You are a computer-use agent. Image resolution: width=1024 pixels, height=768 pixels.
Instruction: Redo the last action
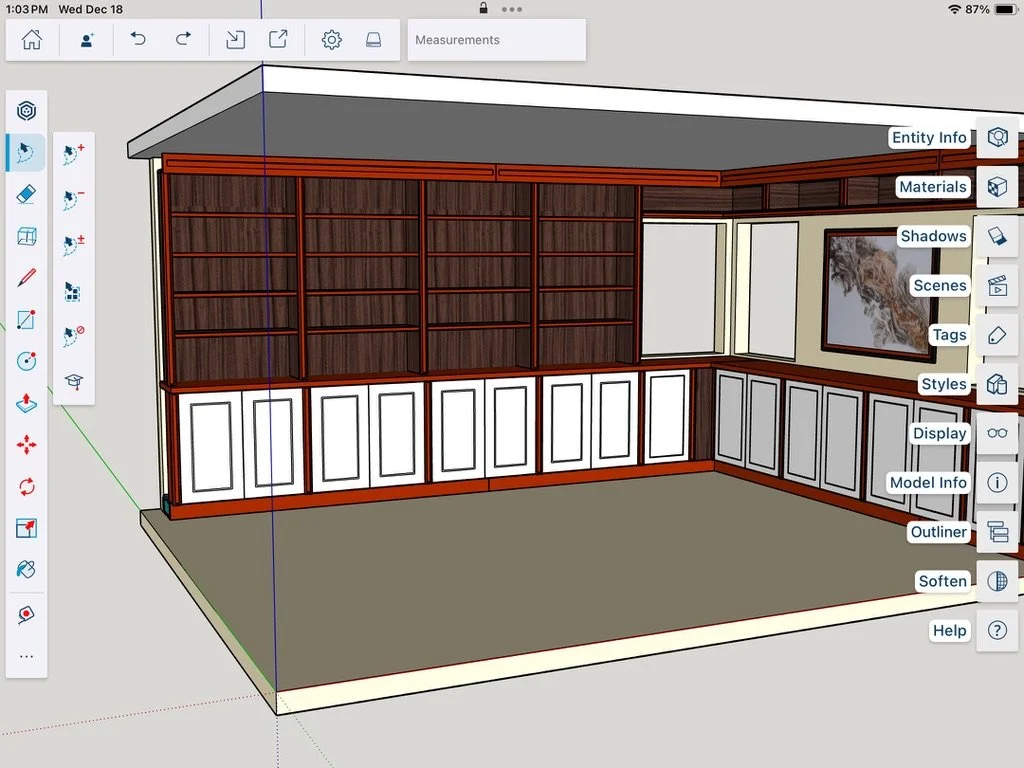(x=184, y=40)
